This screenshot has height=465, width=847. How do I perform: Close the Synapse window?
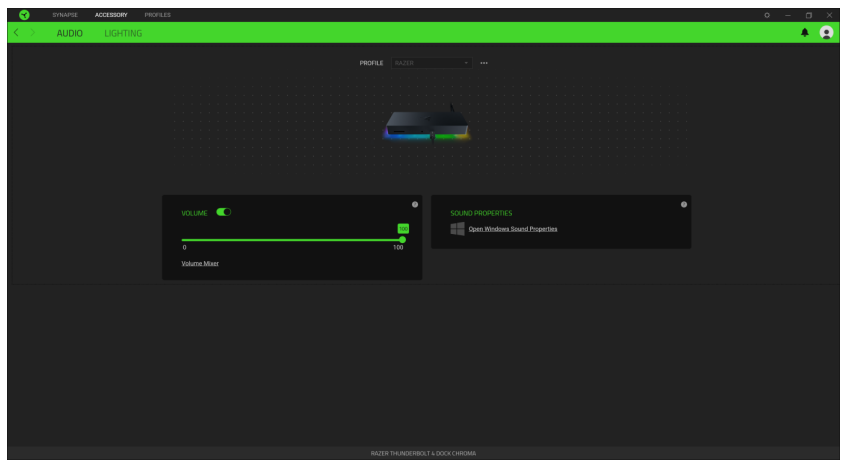[829, 15]
